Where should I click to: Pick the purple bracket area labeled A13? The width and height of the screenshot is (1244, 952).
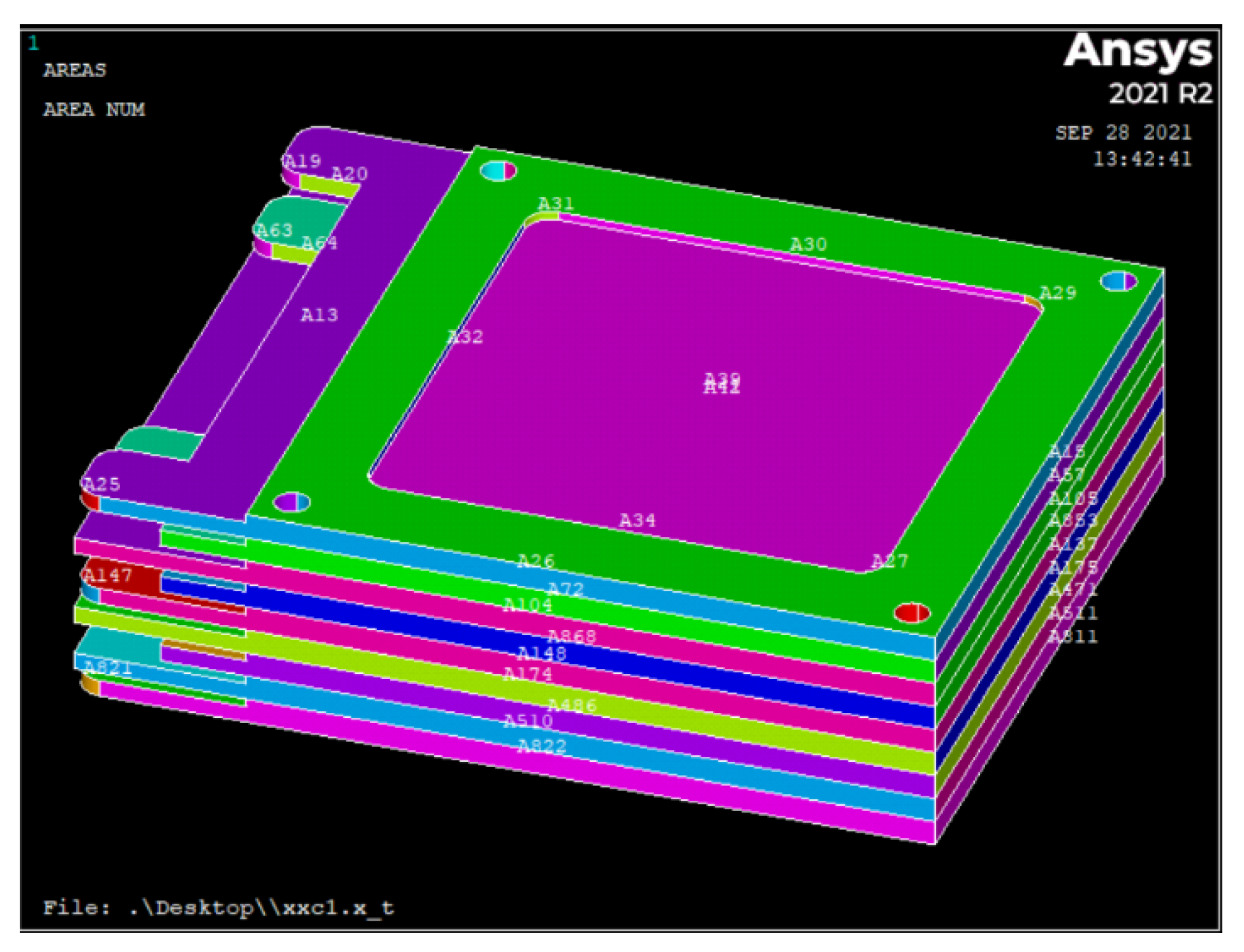pyautogui.click(x=319, y=315)
